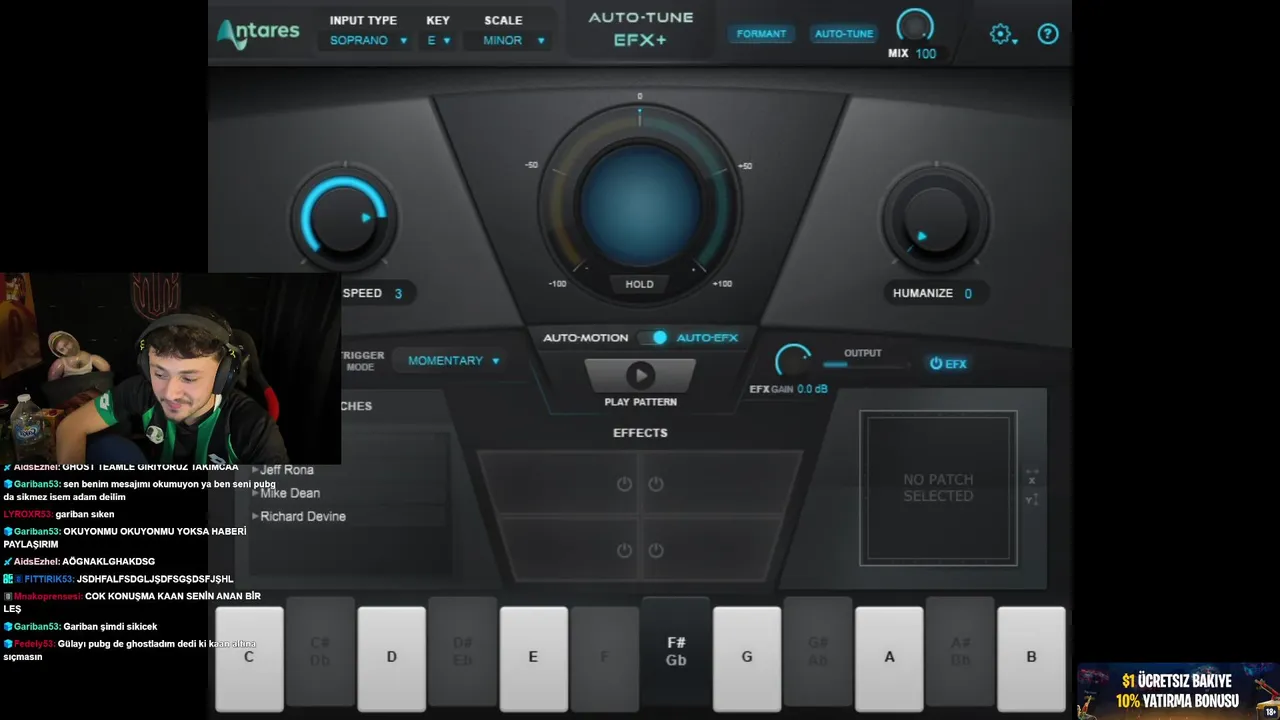This screenshot has height=720, width=1280.
Task: Click the Retune Speed knob
Action: (343, 219)
